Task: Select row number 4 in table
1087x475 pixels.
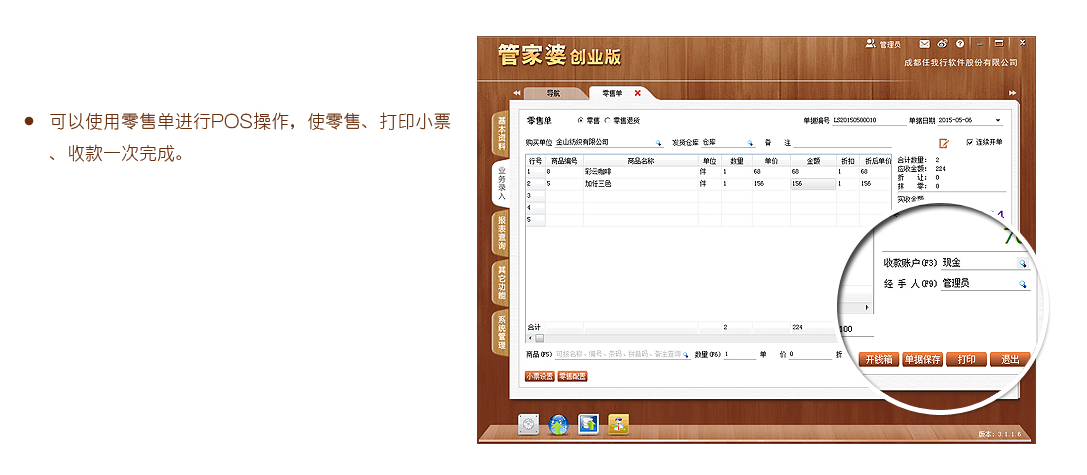Action: pyautogui.click(x=535, y=208)
